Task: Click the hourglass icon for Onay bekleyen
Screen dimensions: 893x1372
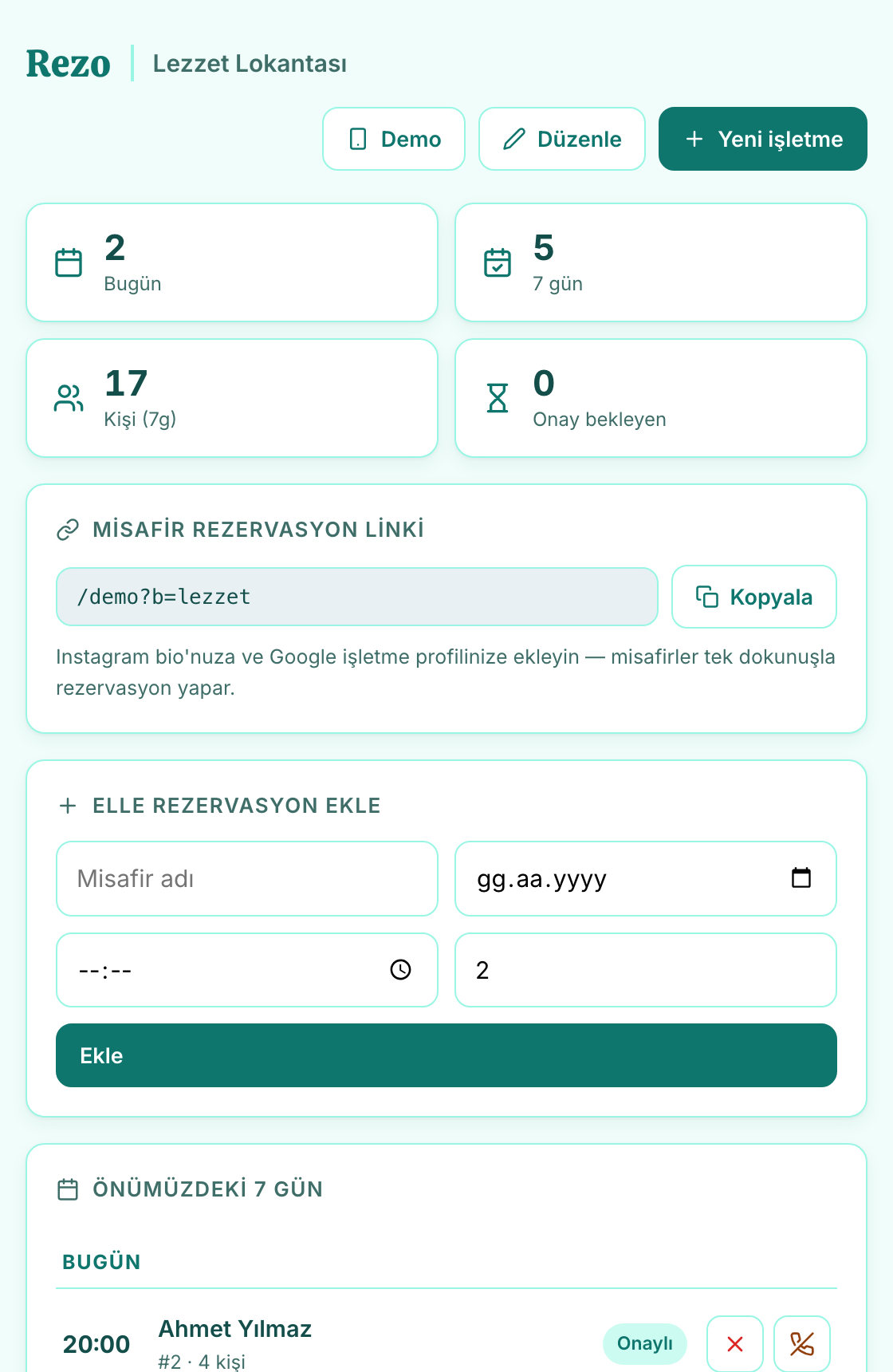Action: 498,398
